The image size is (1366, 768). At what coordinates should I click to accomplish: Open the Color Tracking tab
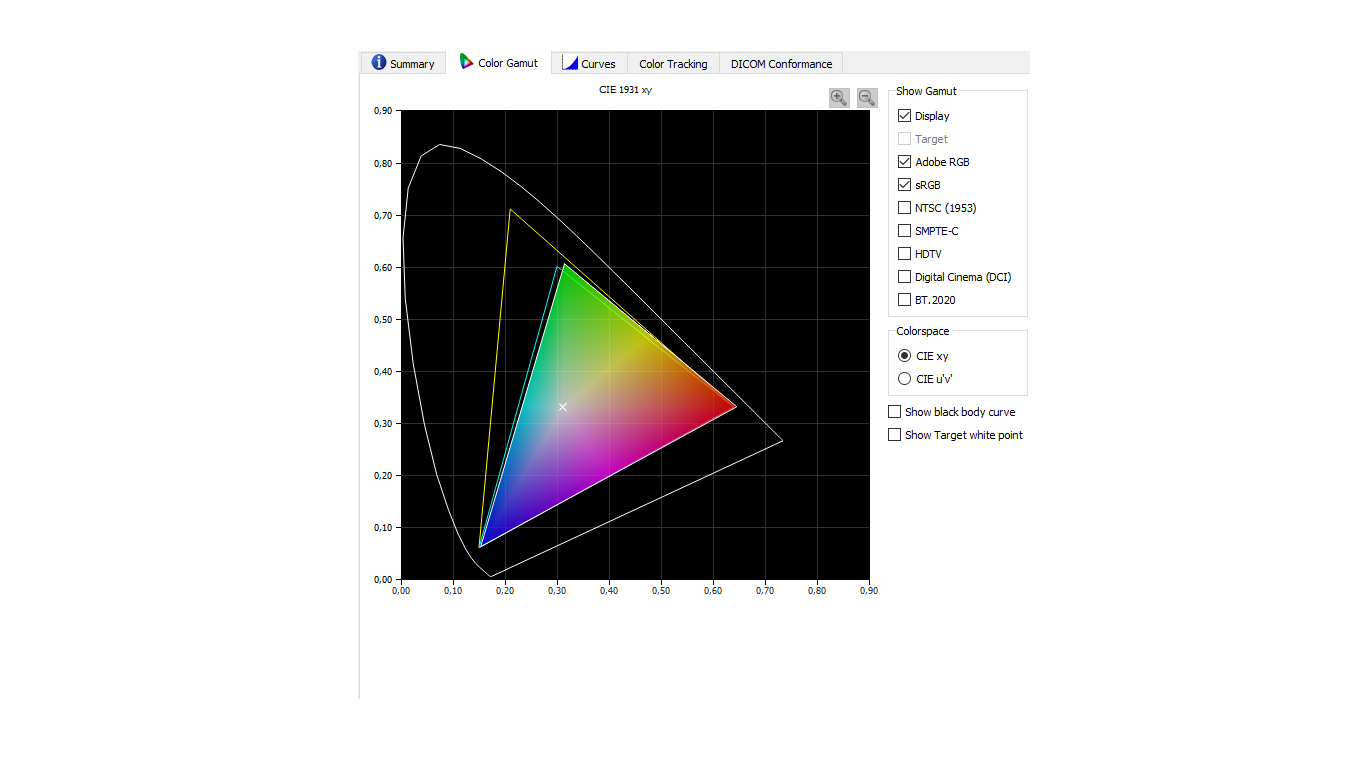[x=673, y=63]
